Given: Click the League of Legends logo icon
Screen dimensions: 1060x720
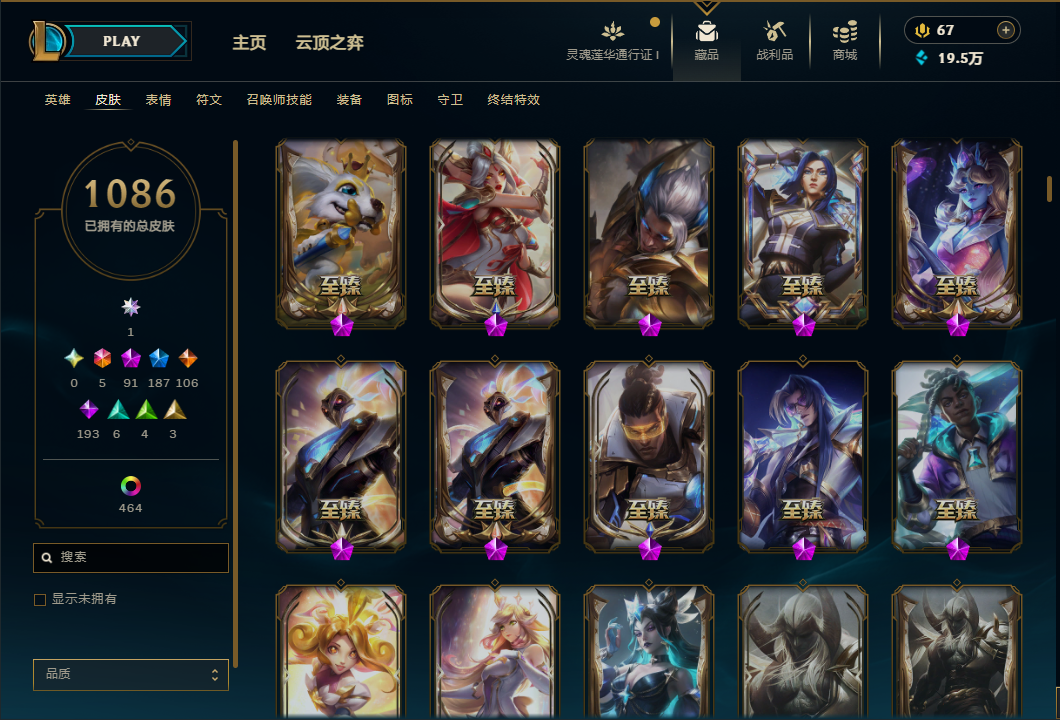Looking at the screenshot, I should pos(46,41).
